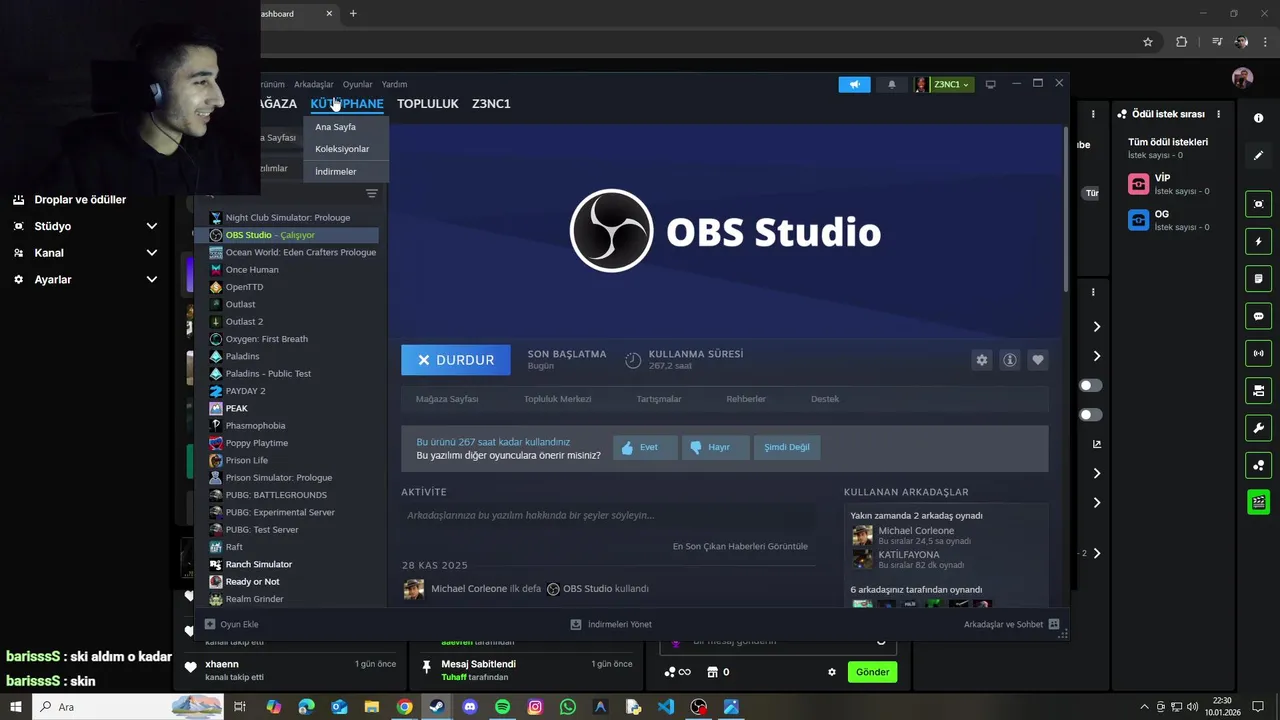1280x720 pixels.
Task: Click wrench tools icon in right rail
Action: 1258,428
